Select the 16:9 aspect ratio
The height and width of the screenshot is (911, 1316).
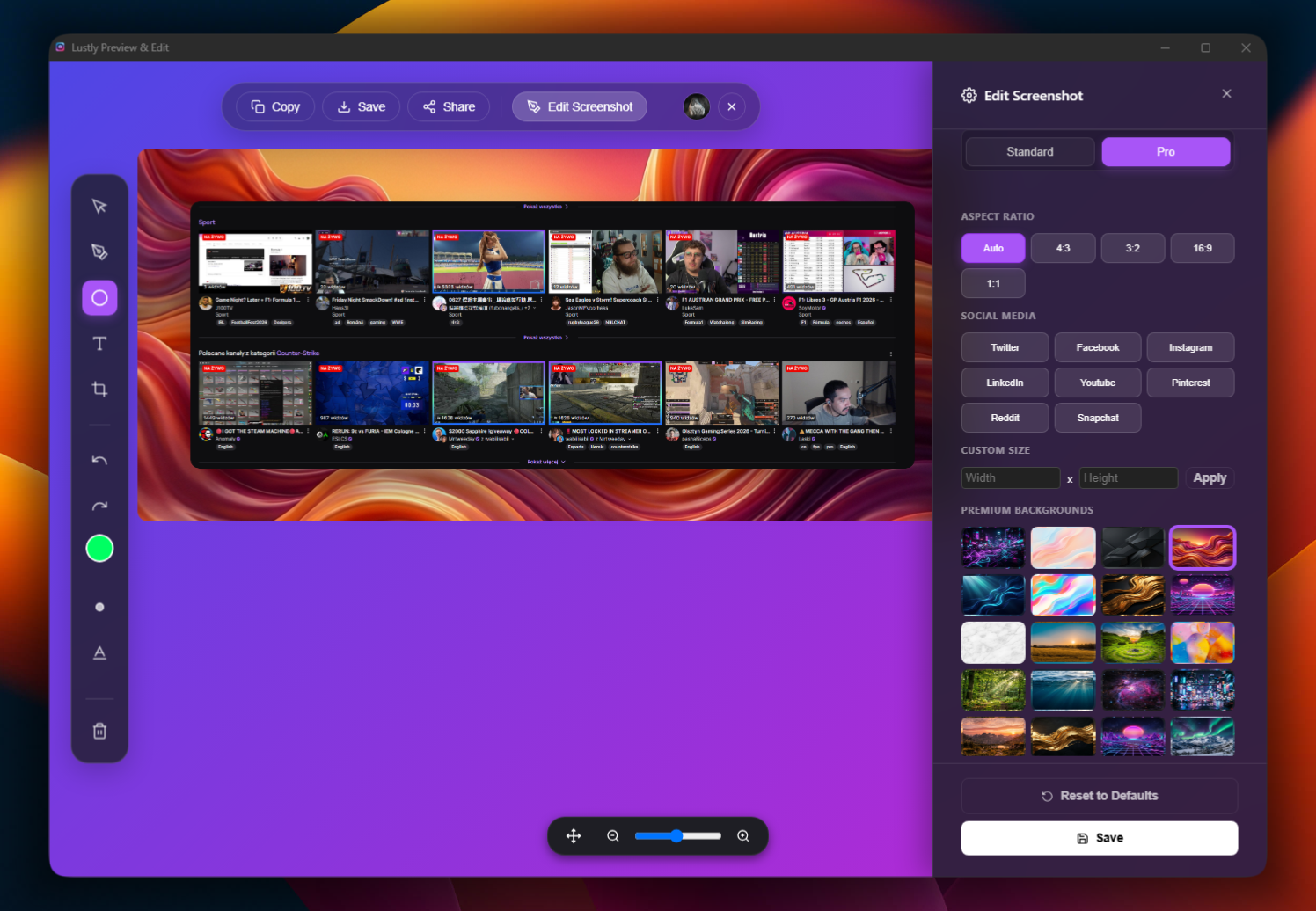click(1203, 248)
